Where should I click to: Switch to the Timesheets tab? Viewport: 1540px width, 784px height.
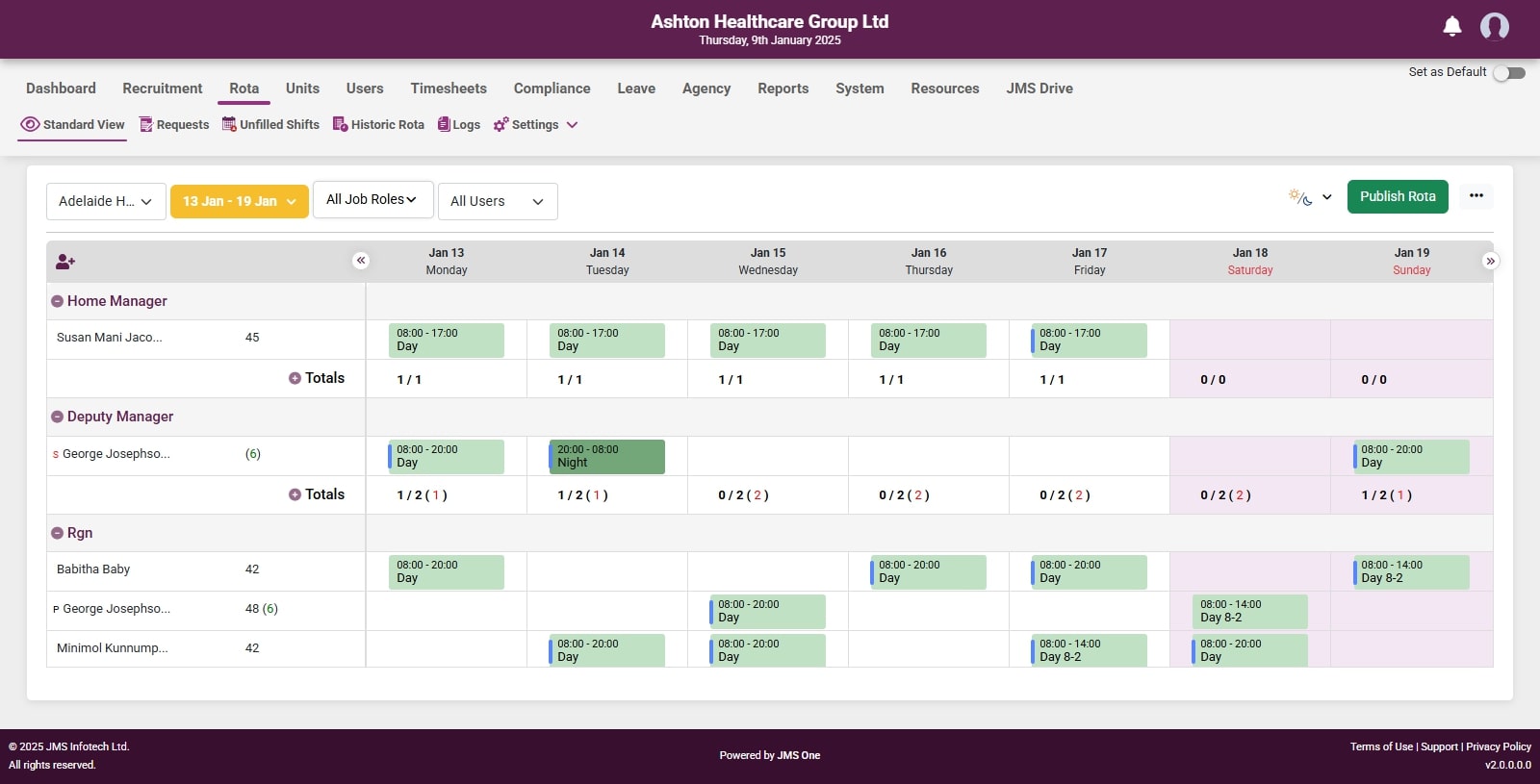pyautogui.click(x=449, y=89)
